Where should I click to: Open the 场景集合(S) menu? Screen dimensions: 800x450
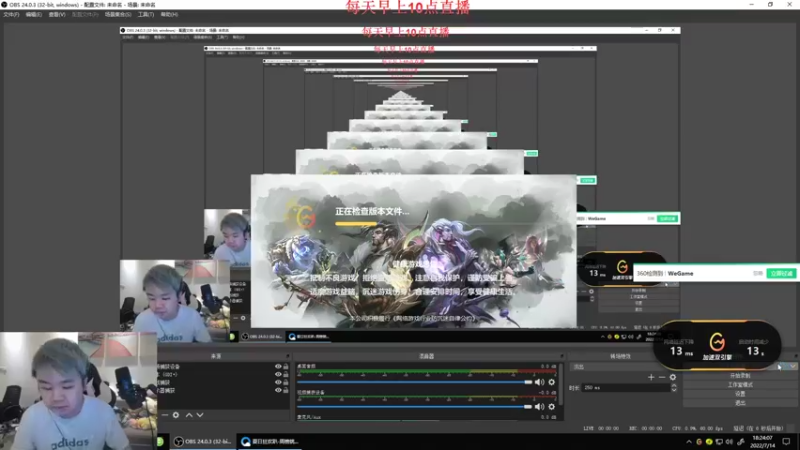[x=118, y=15]
